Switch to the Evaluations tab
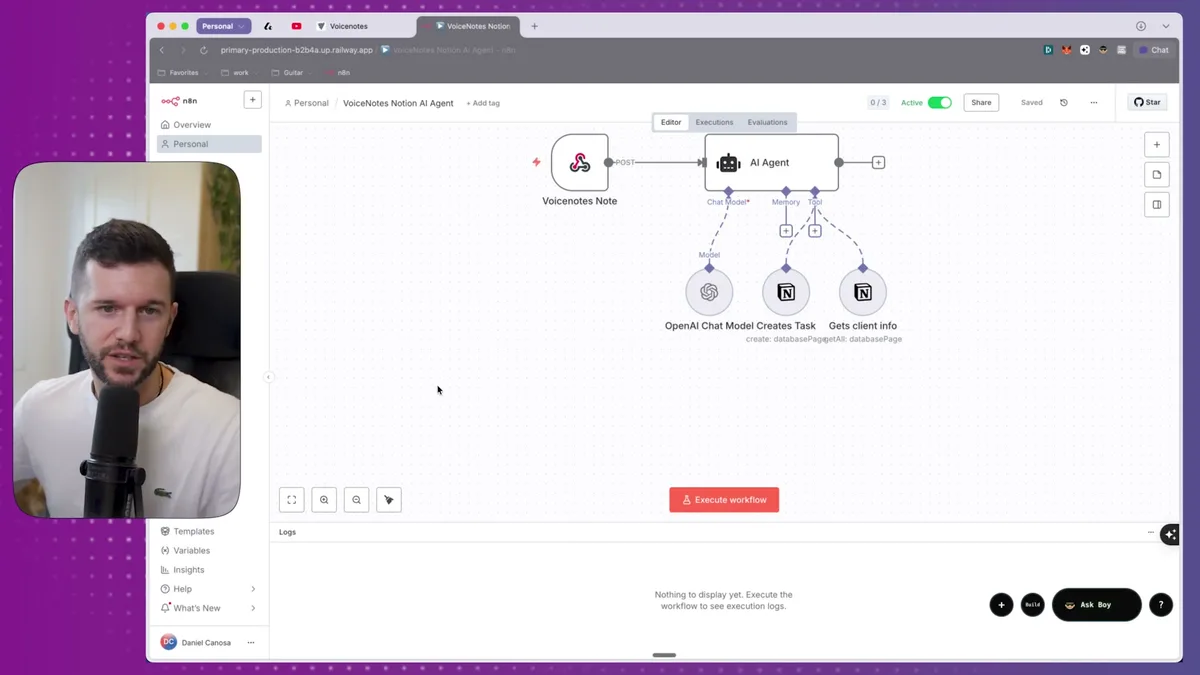This screenshot has height=675, width=1200. click(x=767, y=122)
